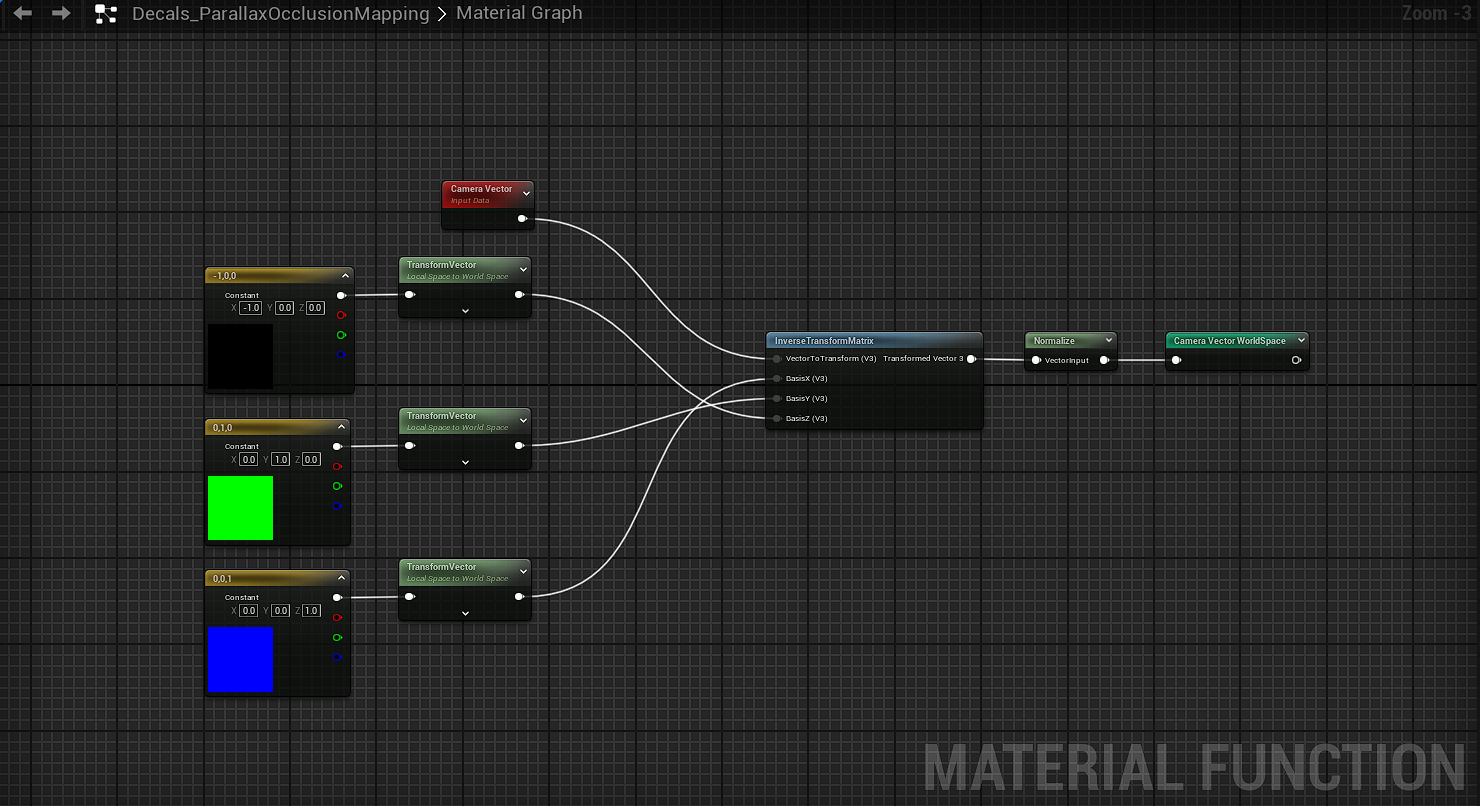Select Decals_ParallaxOcclusionMapping in the breadcrumb
Screen dimensions: 1480x806
click(x=280, y=14)
